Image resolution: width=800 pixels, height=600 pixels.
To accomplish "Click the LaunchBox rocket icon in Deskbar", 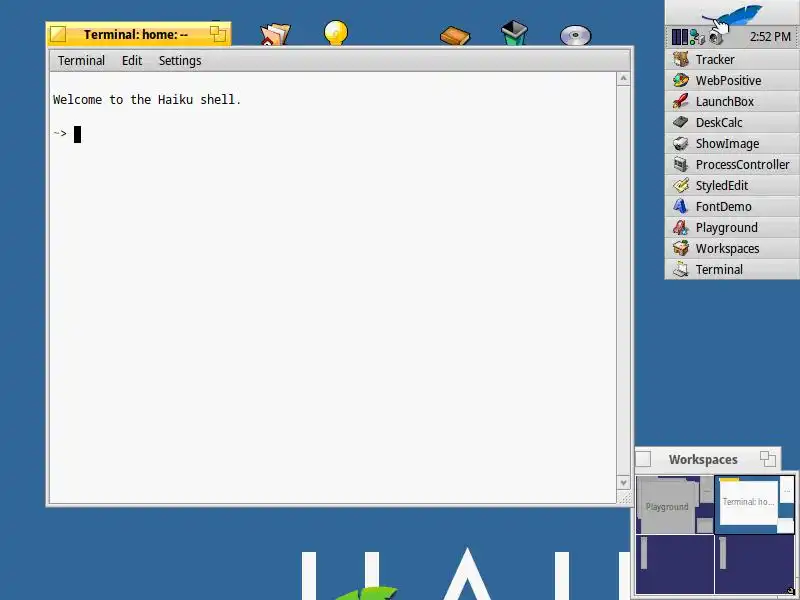I will tap(681, 101).
